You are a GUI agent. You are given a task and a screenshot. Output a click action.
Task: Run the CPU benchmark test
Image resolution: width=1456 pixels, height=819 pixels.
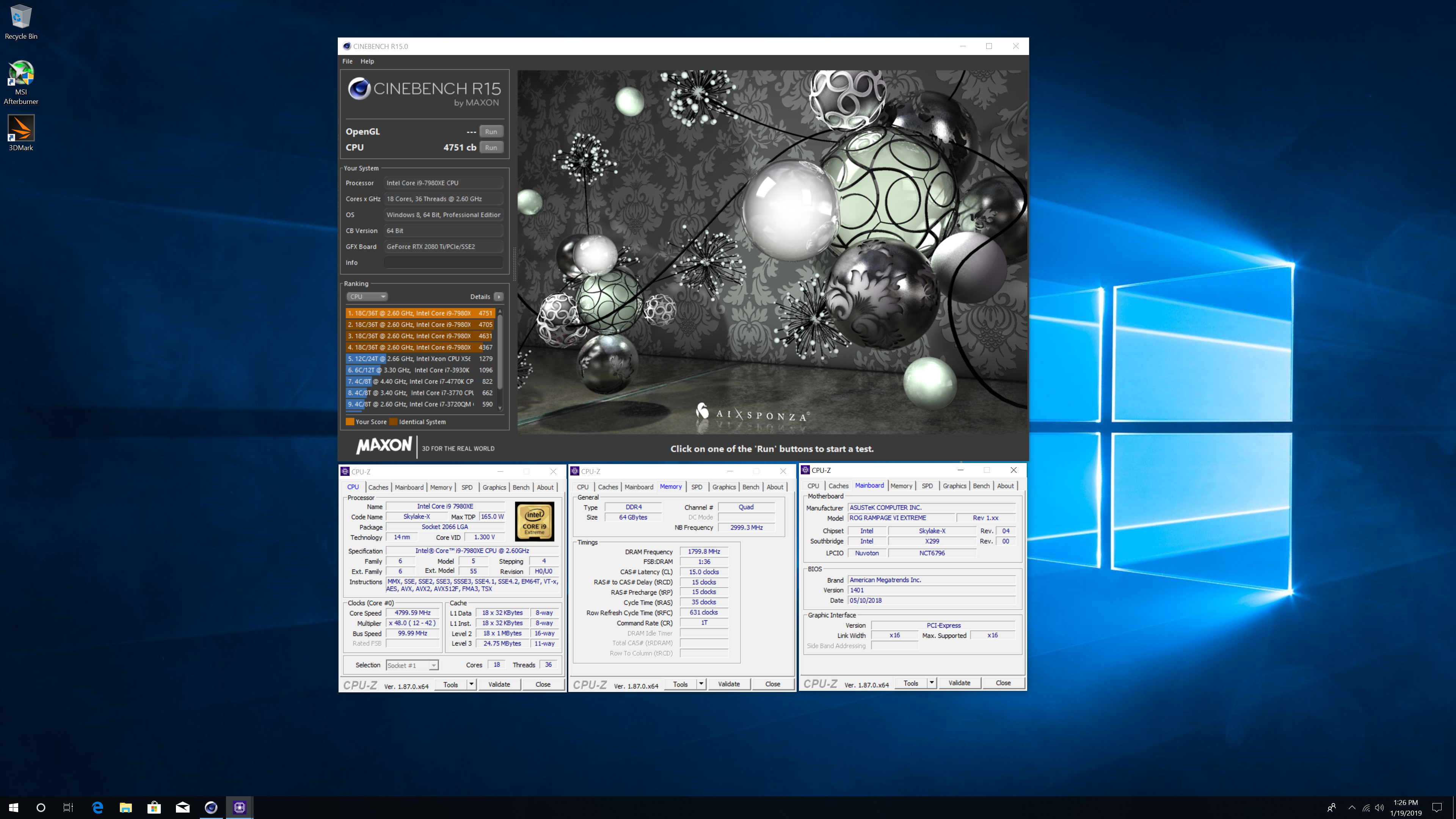click(491, 147)
